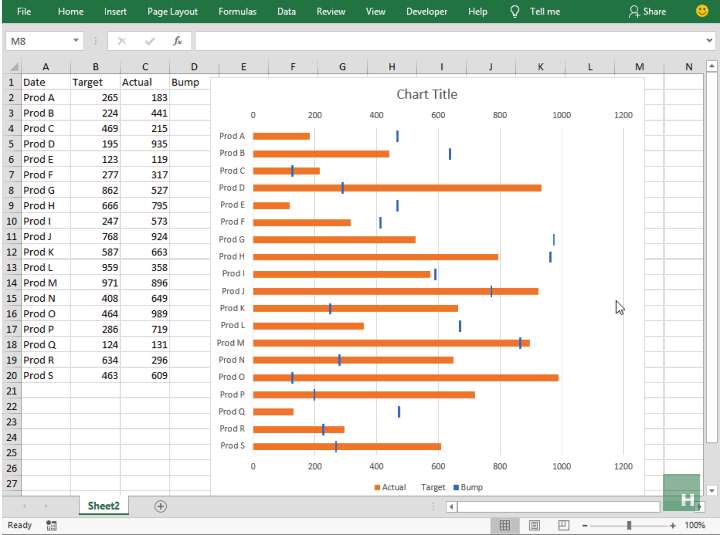The image size is (720, 535).
Task: Click the macro recording icon in status bar
Action: click(x=51, y=525)
